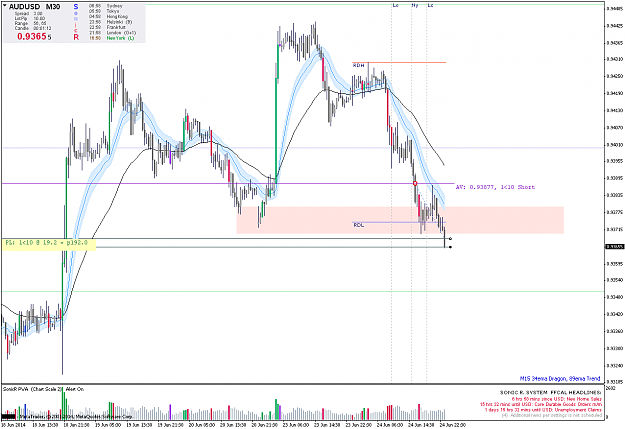Image resolution: width=625 pixels, height=429 pixels.
Task: Click the Unemployment Claims news headline
Action: point(543,410)
